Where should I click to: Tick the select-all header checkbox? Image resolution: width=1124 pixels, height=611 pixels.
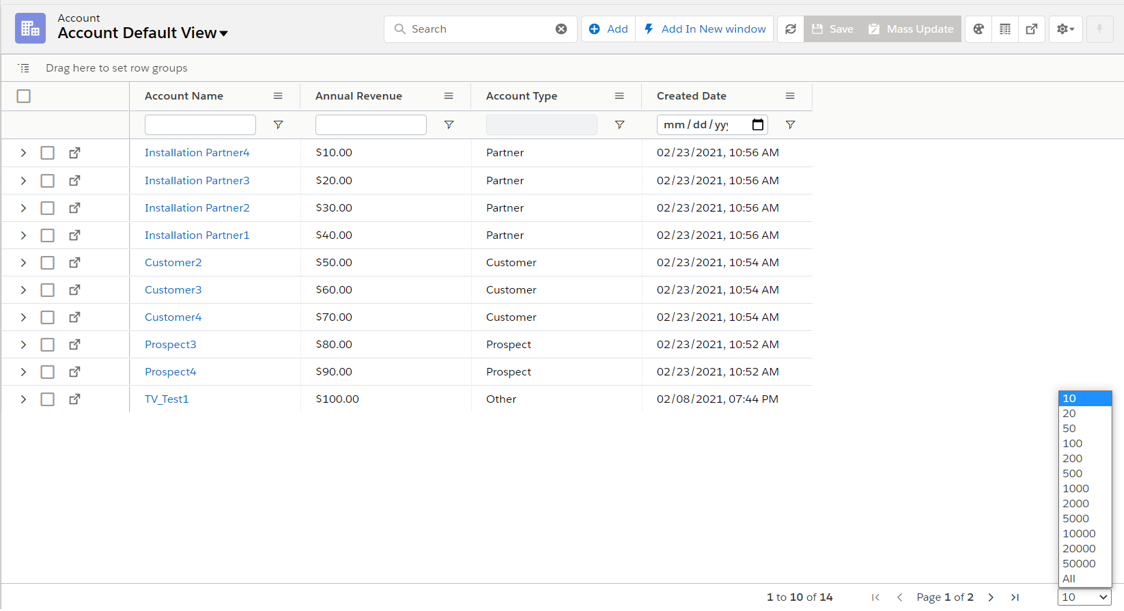(x=24, y=96)
